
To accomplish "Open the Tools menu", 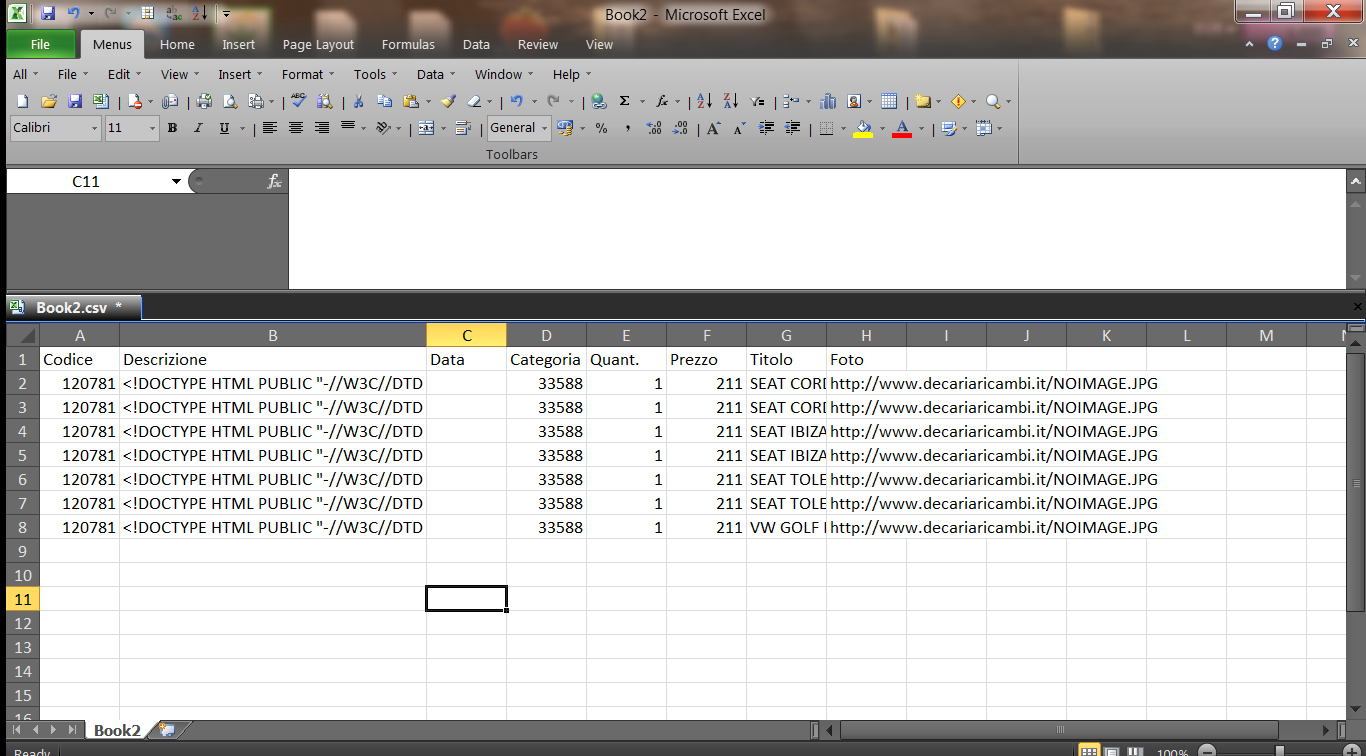I will tap(375, 74).
